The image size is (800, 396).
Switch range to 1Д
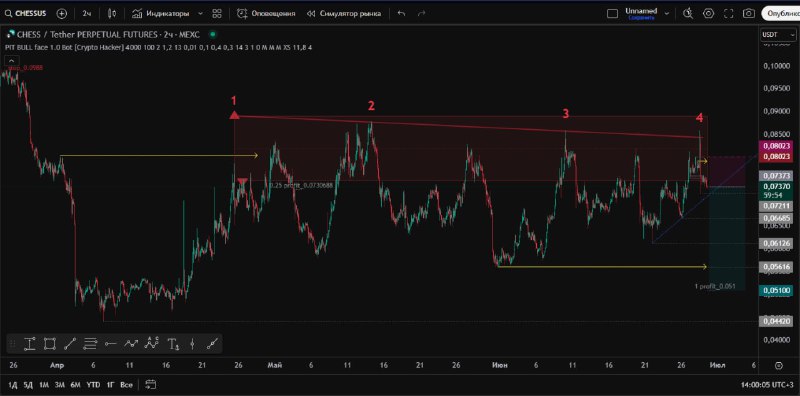(x=13, y=384)
